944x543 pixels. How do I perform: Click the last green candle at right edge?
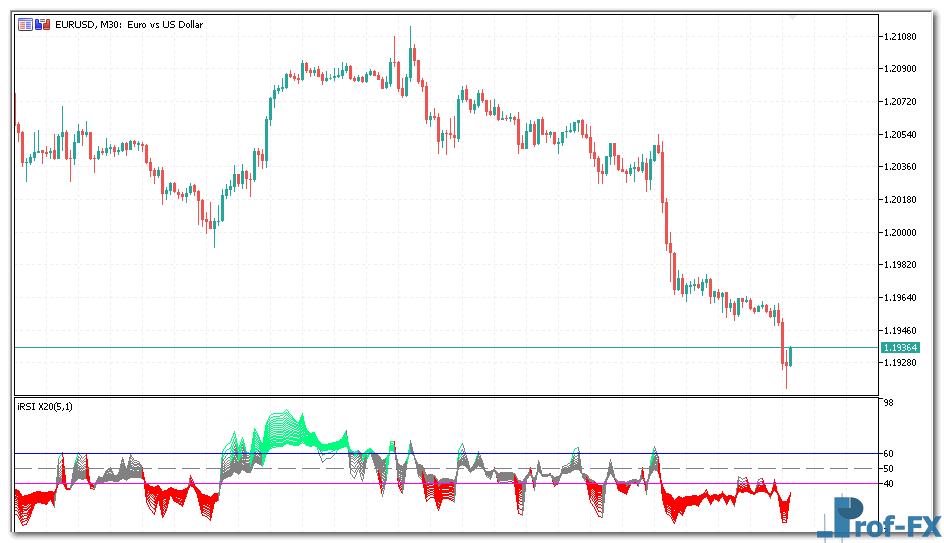790,356
